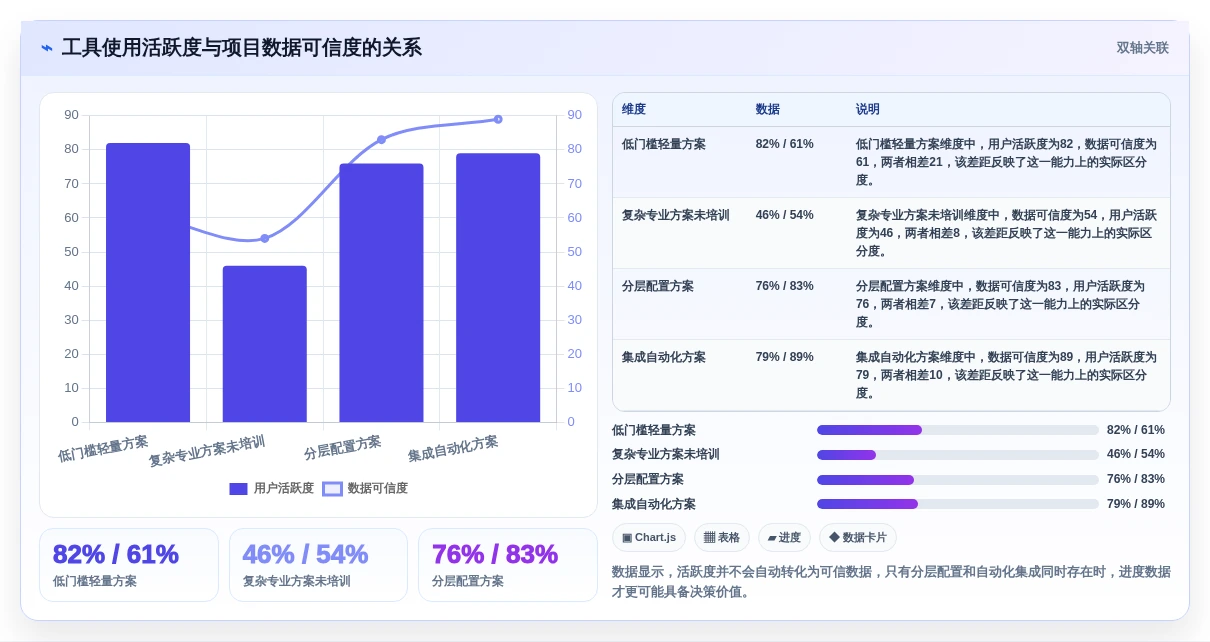Screen dimensions: 1210x642
Task: Click 82% / 61% value beside progress bar
Action: [1136, 430]
